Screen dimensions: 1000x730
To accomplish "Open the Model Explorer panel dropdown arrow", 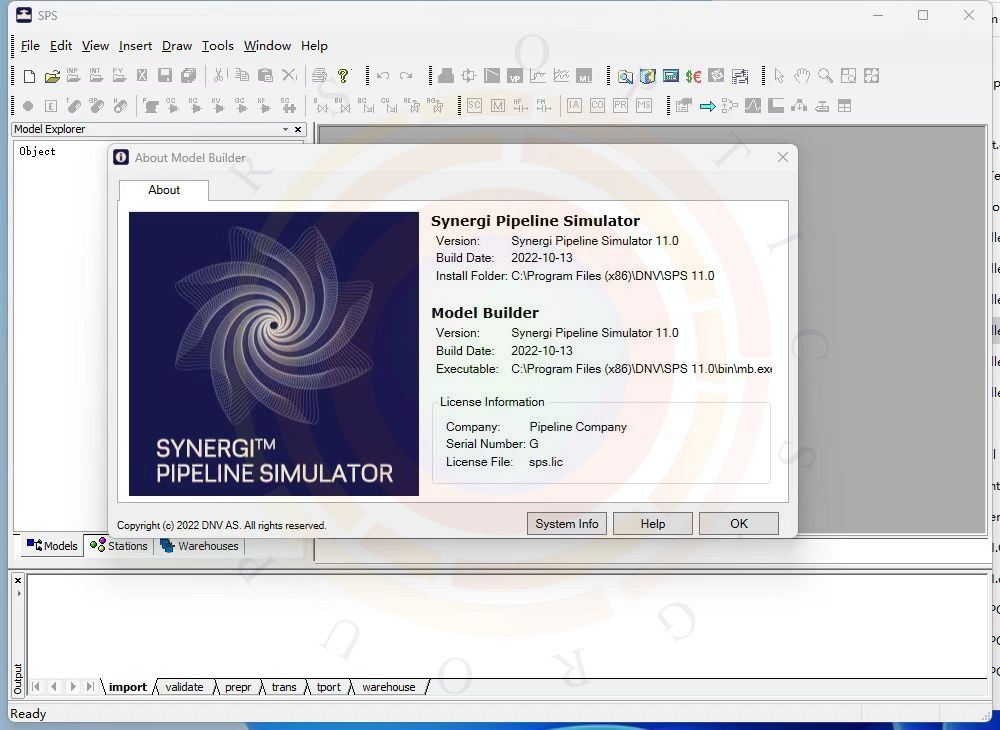I will click(285, 129).
